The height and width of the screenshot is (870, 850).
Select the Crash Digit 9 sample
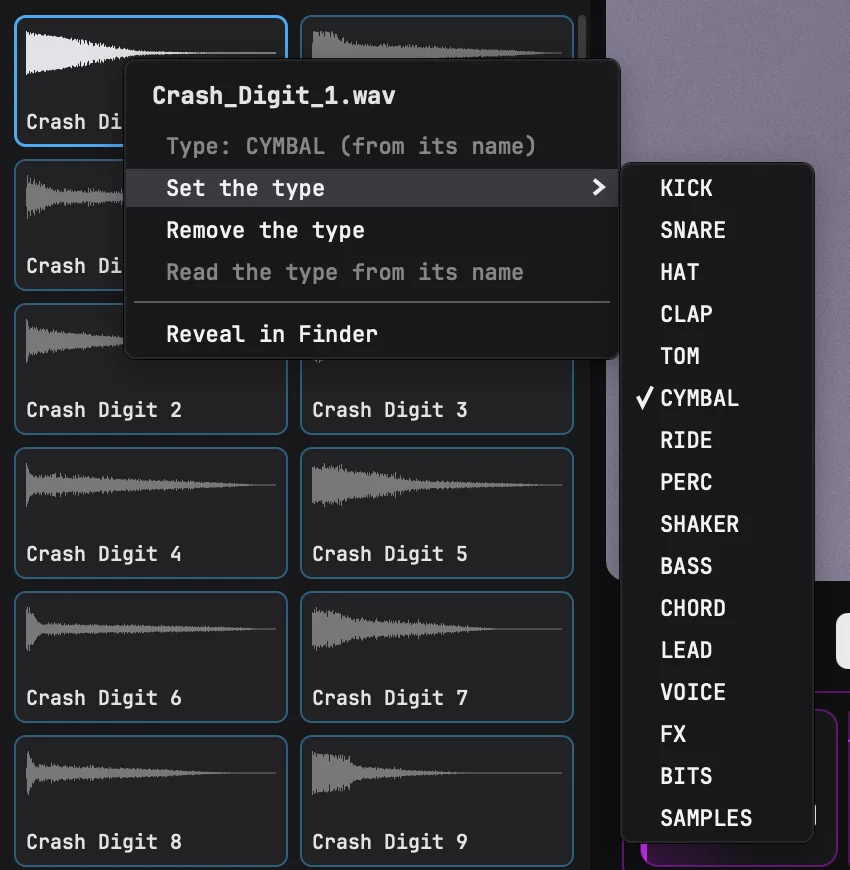[x=437, y=801]
